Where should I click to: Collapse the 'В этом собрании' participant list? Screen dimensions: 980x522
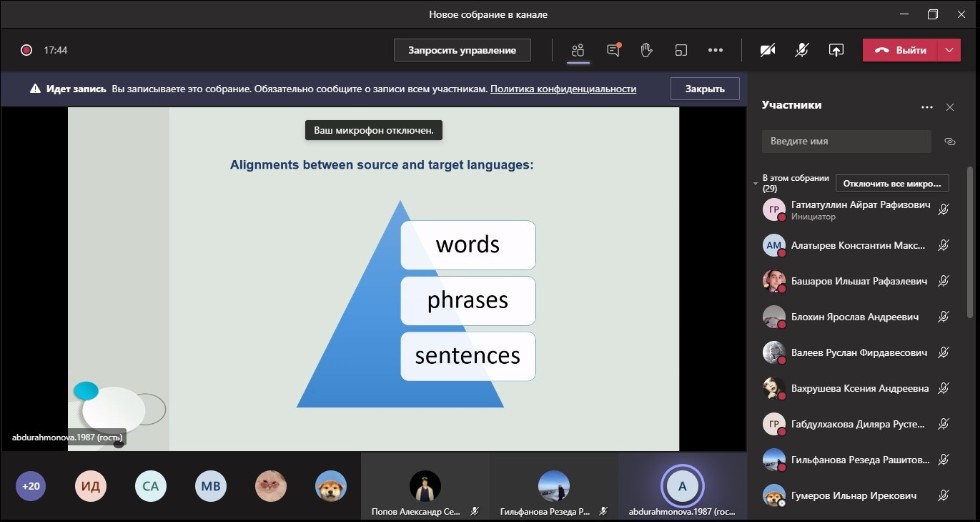(756, 183)
